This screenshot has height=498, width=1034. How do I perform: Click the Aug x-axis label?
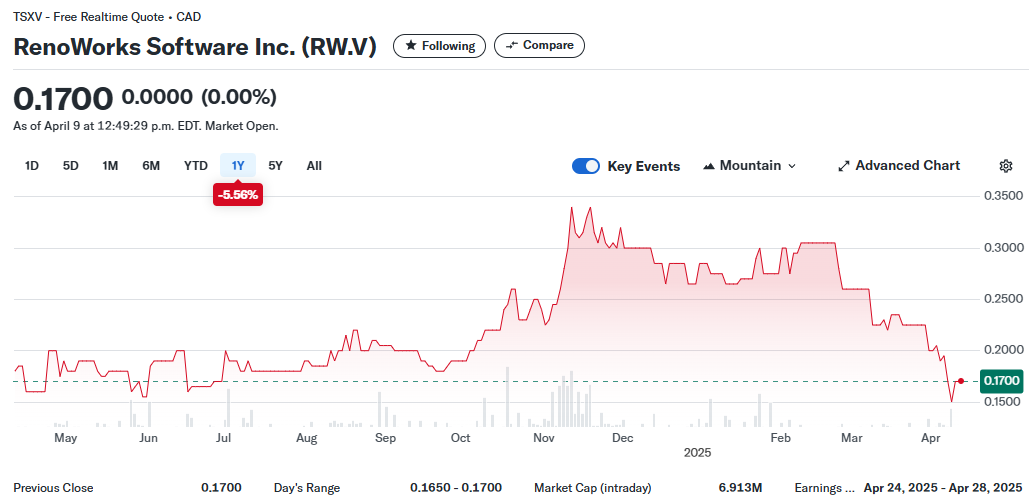[x=307, y=438]
